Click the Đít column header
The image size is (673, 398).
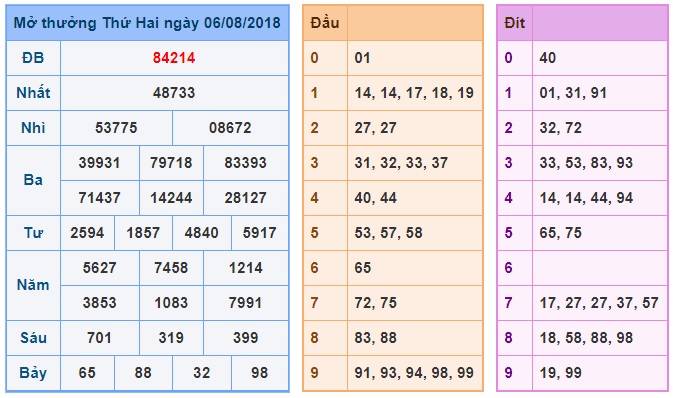pos(515,23)
